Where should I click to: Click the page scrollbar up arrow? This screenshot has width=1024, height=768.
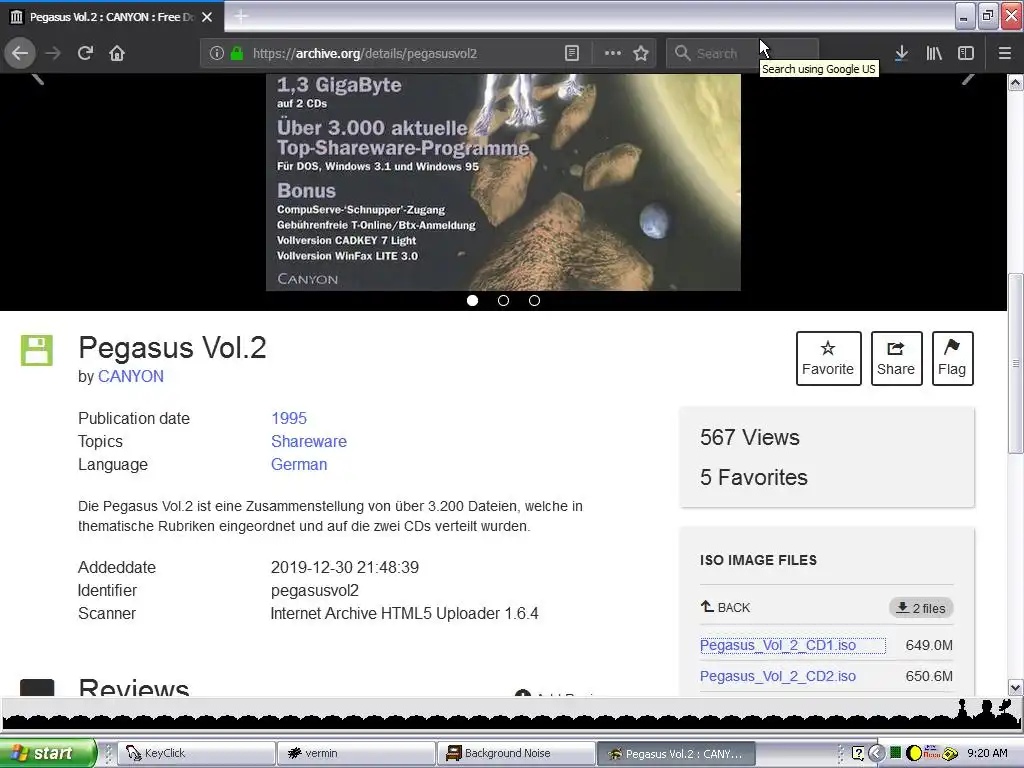(x=1015, y=82)
